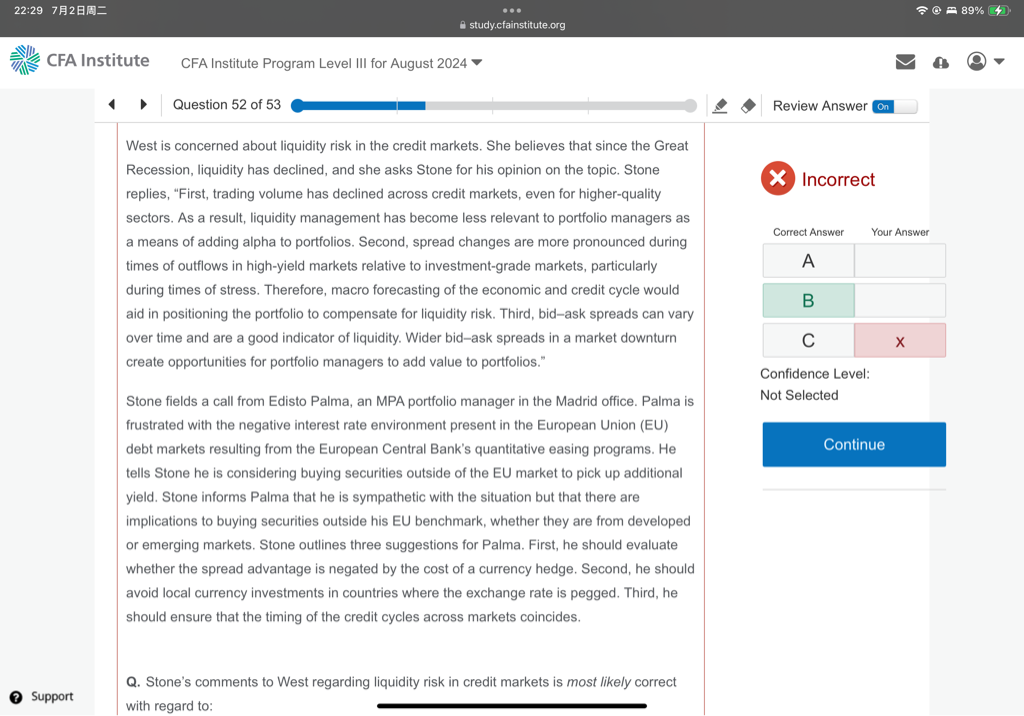Select correct answer box C
The image size is (1024, 716).
[x=808, y=340]
